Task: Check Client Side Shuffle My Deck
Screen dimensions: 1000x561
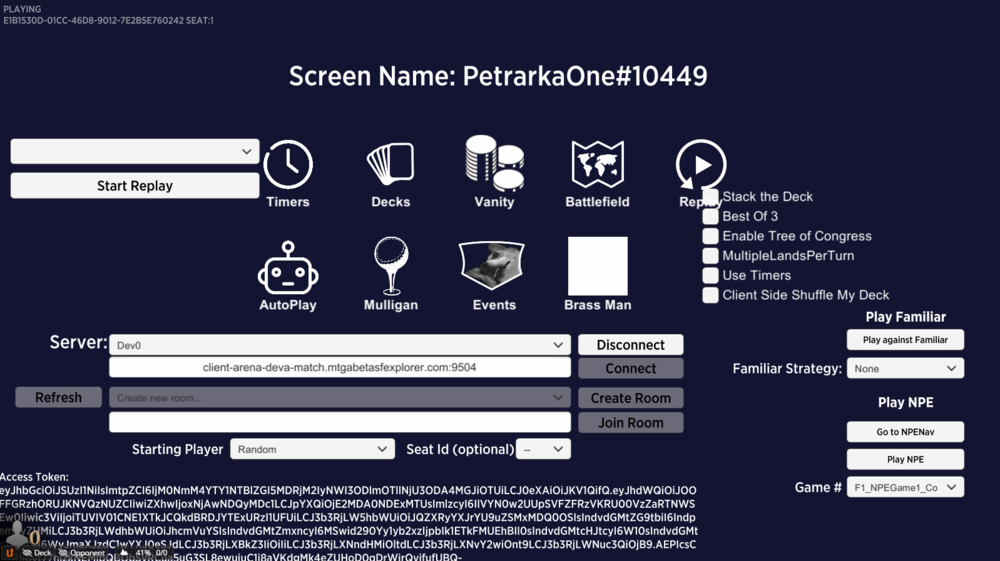Action: pos(710,295)
